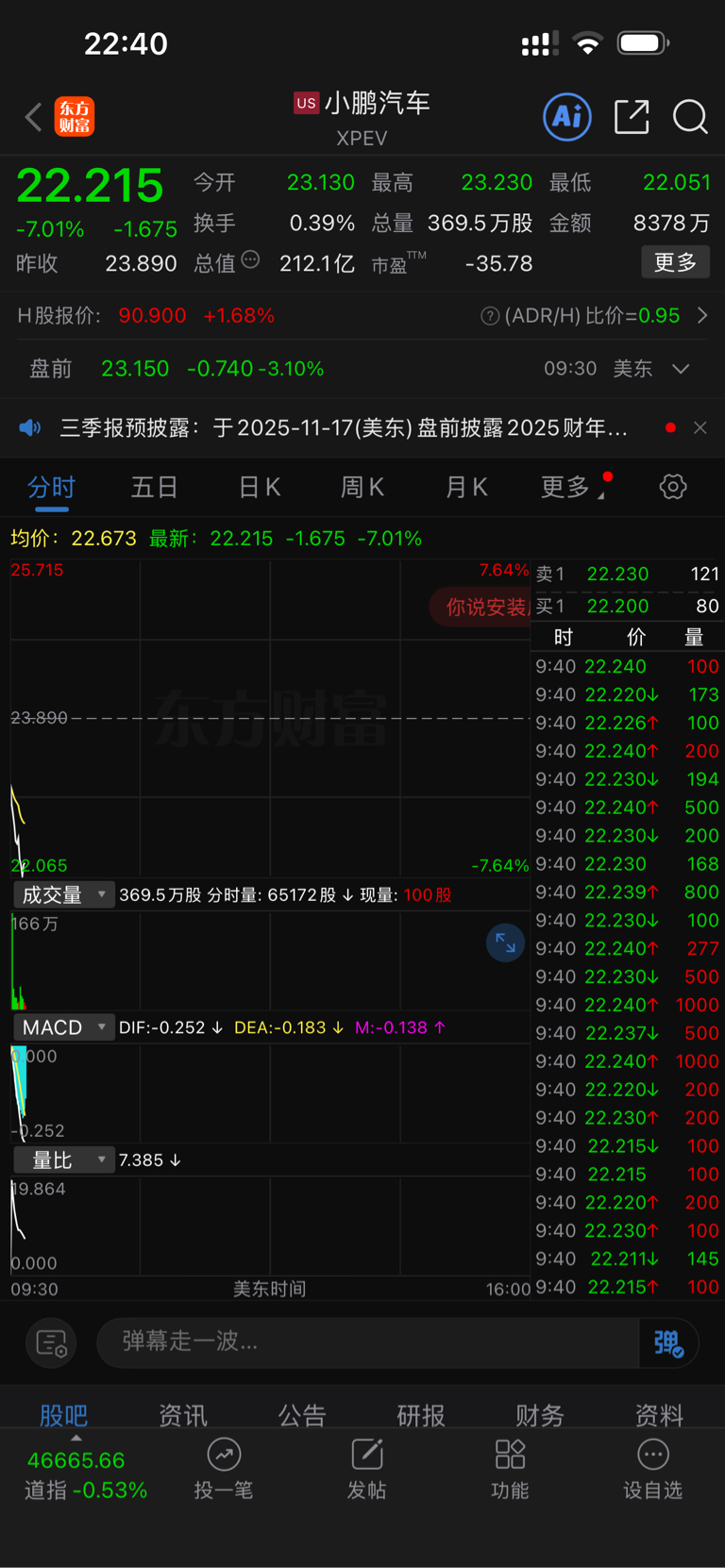The width and height of the screenshot is (725, 1568).
Task: Tap the announcement speaker icon
Action: pyautogui.click(x=30, y=428)
